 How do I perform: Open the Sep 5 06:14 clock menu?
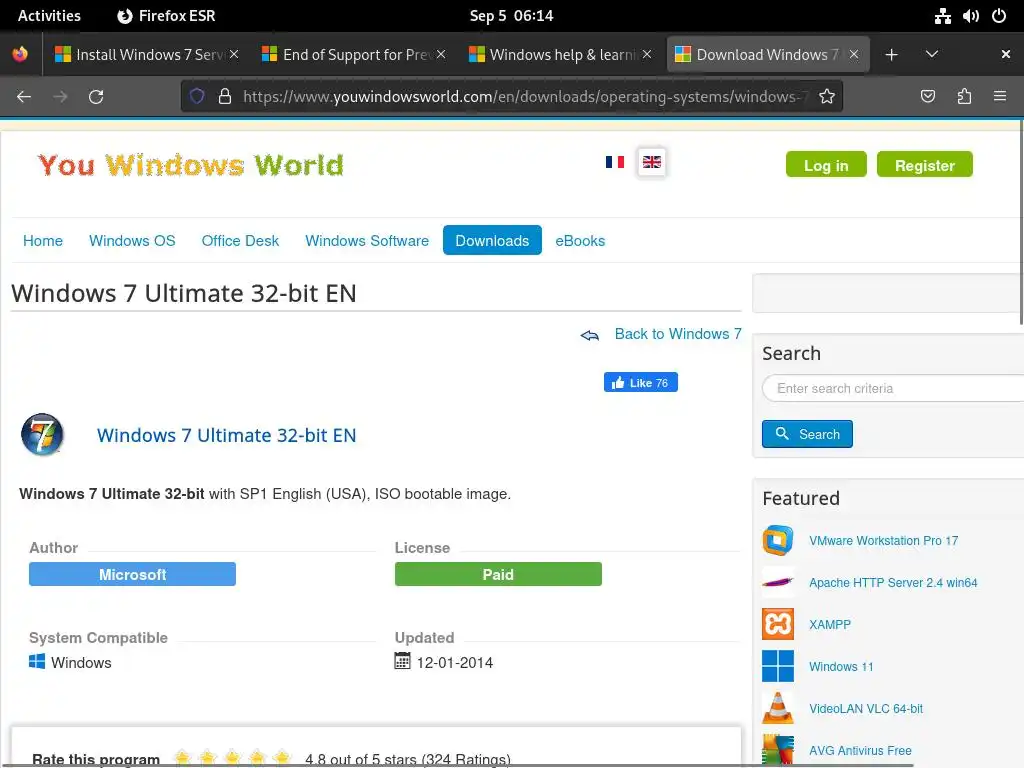click(511, 16)
